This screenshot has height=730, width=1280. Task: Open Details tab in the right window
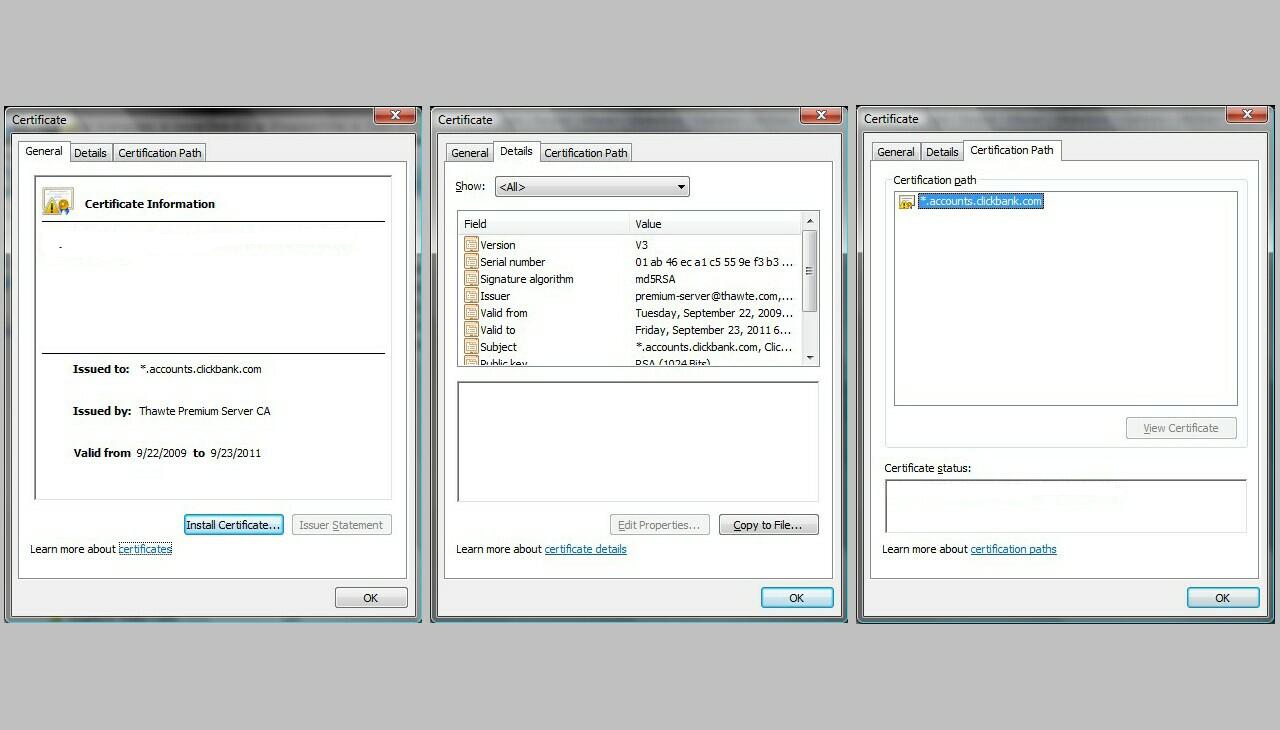pyautogui.click(x=942, y=152)
